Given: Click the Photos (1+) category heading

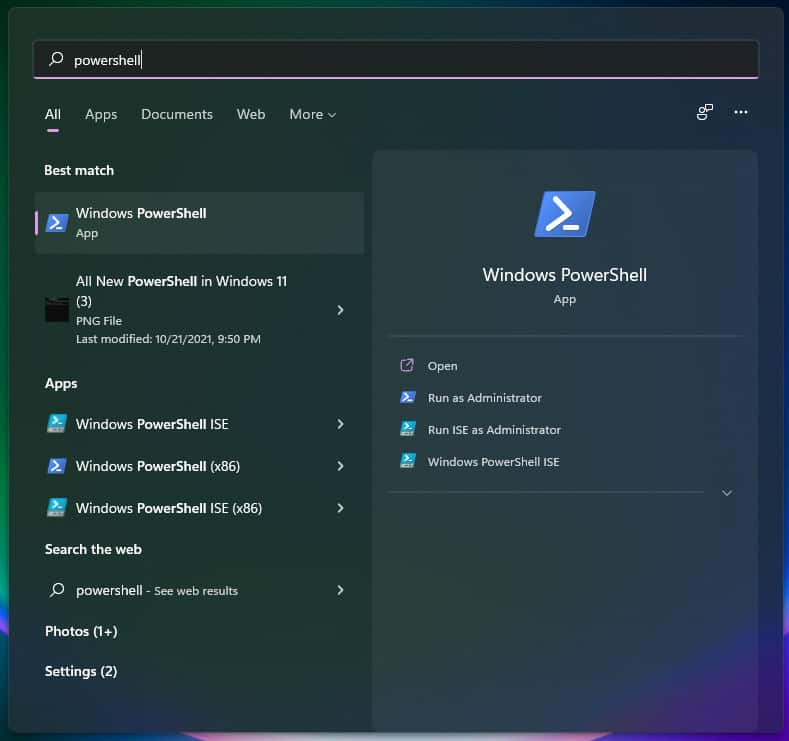Looking at the screenshot, I should [81, 631].
